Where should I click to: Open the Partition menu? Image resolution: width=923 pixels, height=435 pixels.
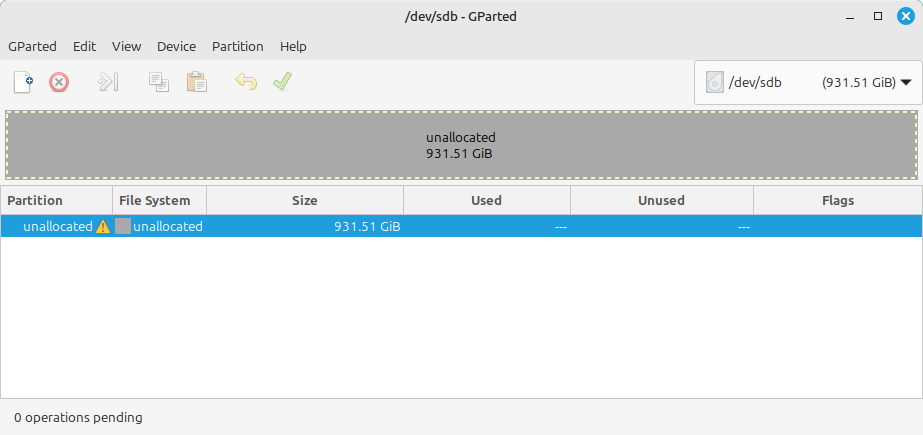tap(238, 47)
